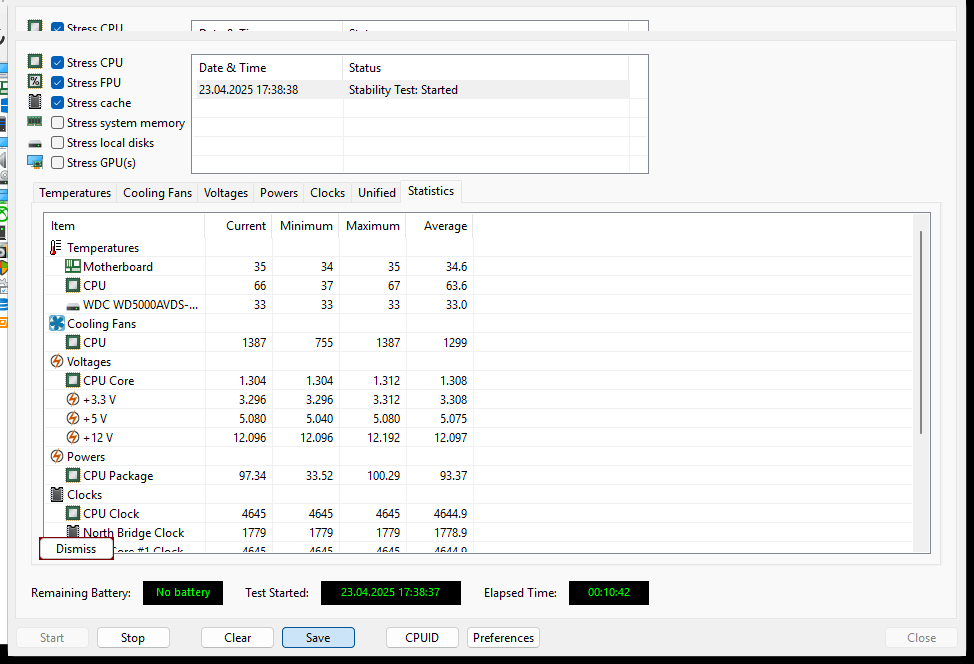The image size is (974, 664).
Task: Open Preferences
Action: tap(503, 638)
